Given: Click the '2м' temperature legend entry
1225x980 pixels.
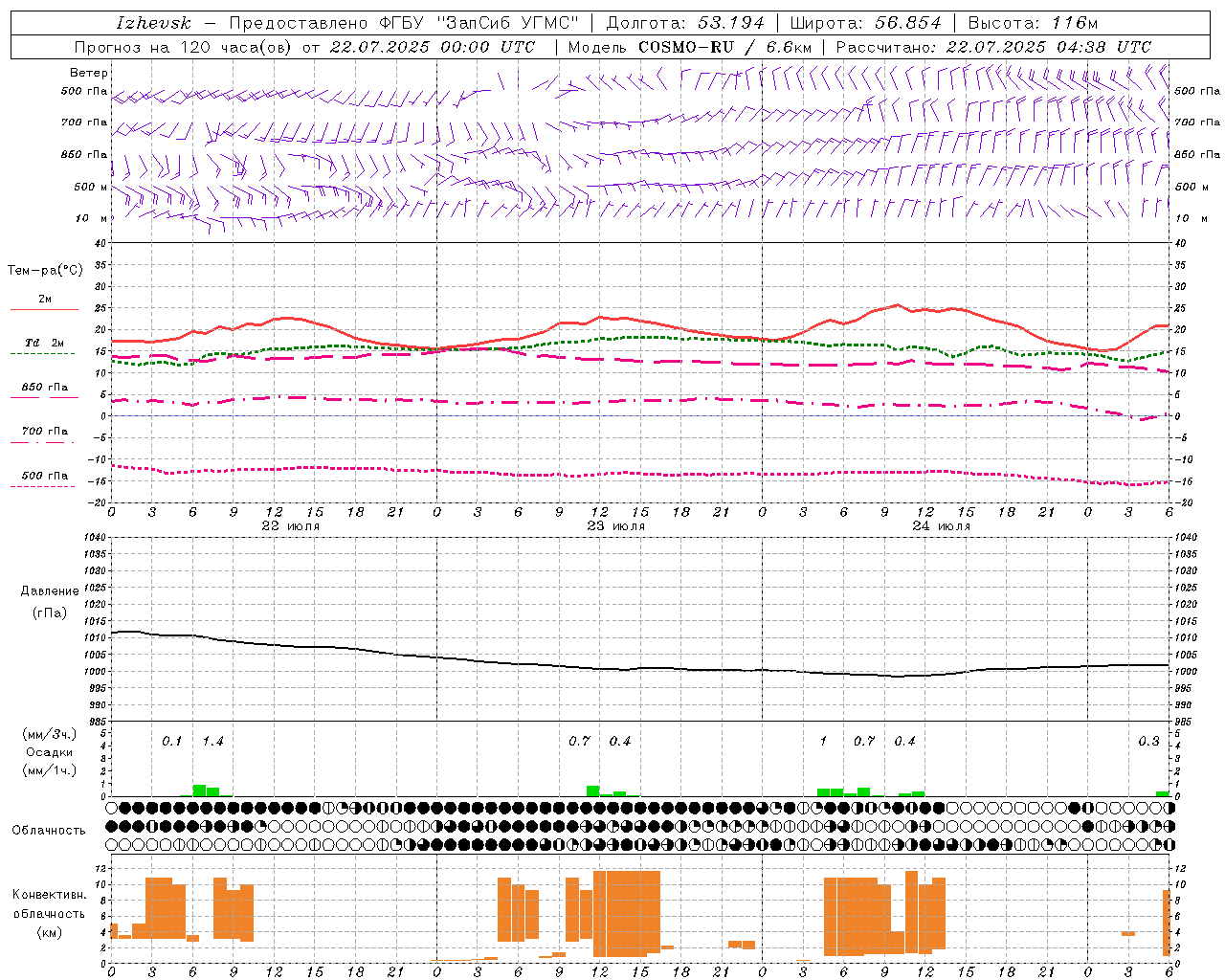Looking at the screenshot, I should click(x=45, y=300).
